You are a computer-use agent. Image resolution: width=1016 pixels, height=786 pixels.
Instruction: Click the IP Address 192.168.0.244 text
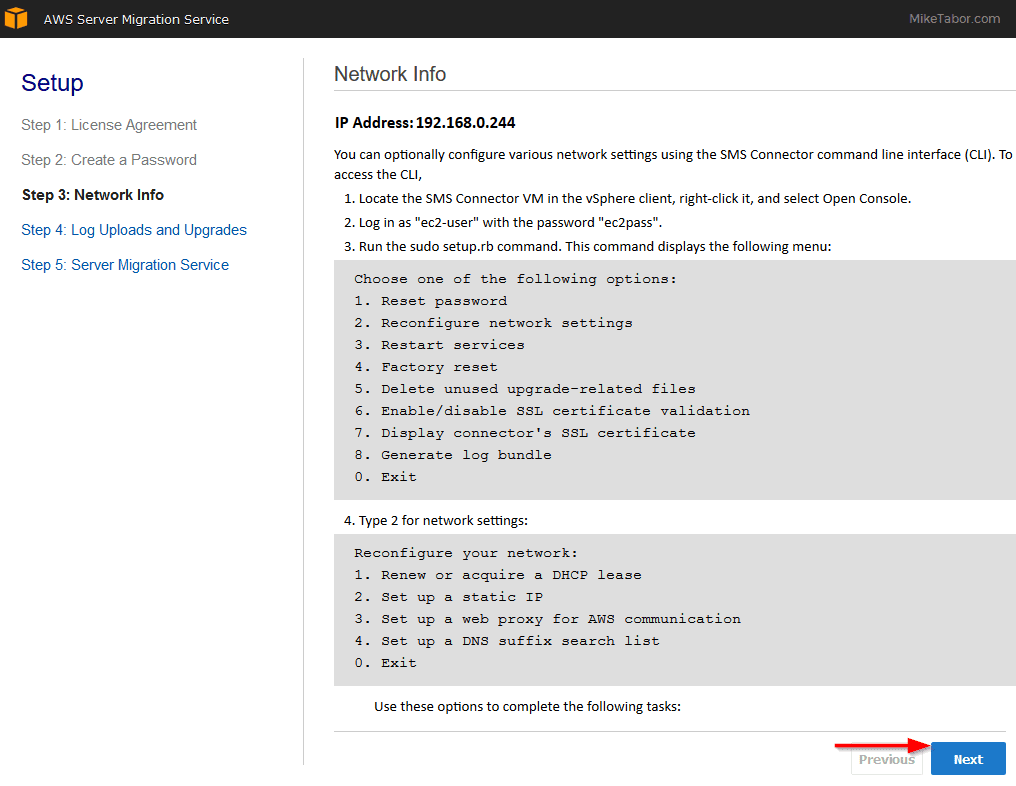point(425,122)
